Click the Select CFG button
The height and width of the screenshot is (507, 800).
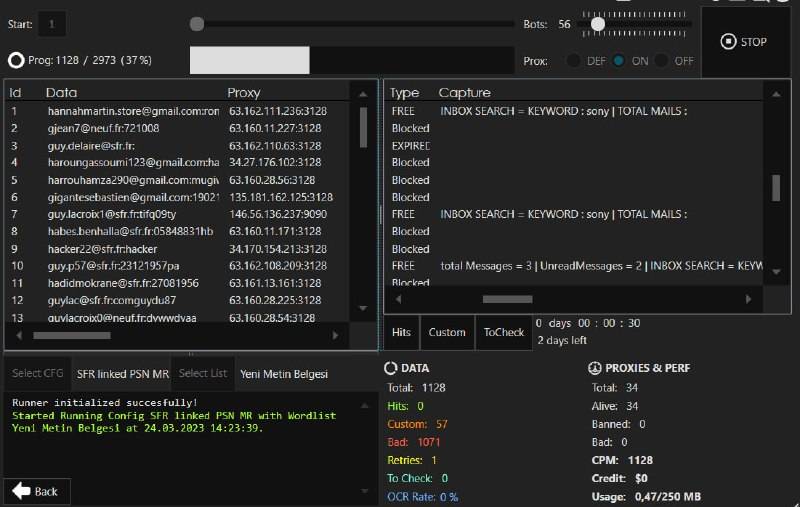point(38,373)
